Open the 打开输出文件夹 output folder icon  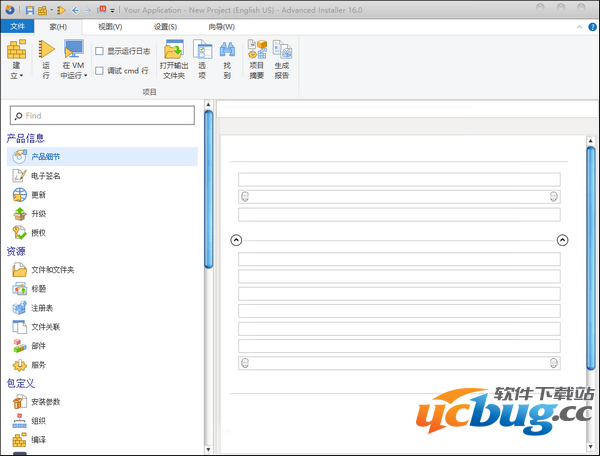pos(174,50)
